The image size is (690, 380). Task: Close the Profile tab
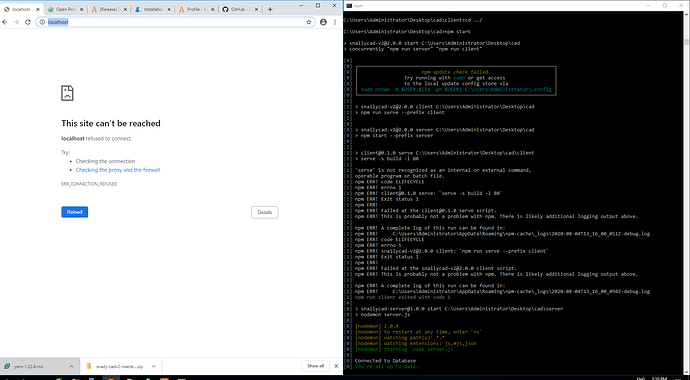(212, 9)
